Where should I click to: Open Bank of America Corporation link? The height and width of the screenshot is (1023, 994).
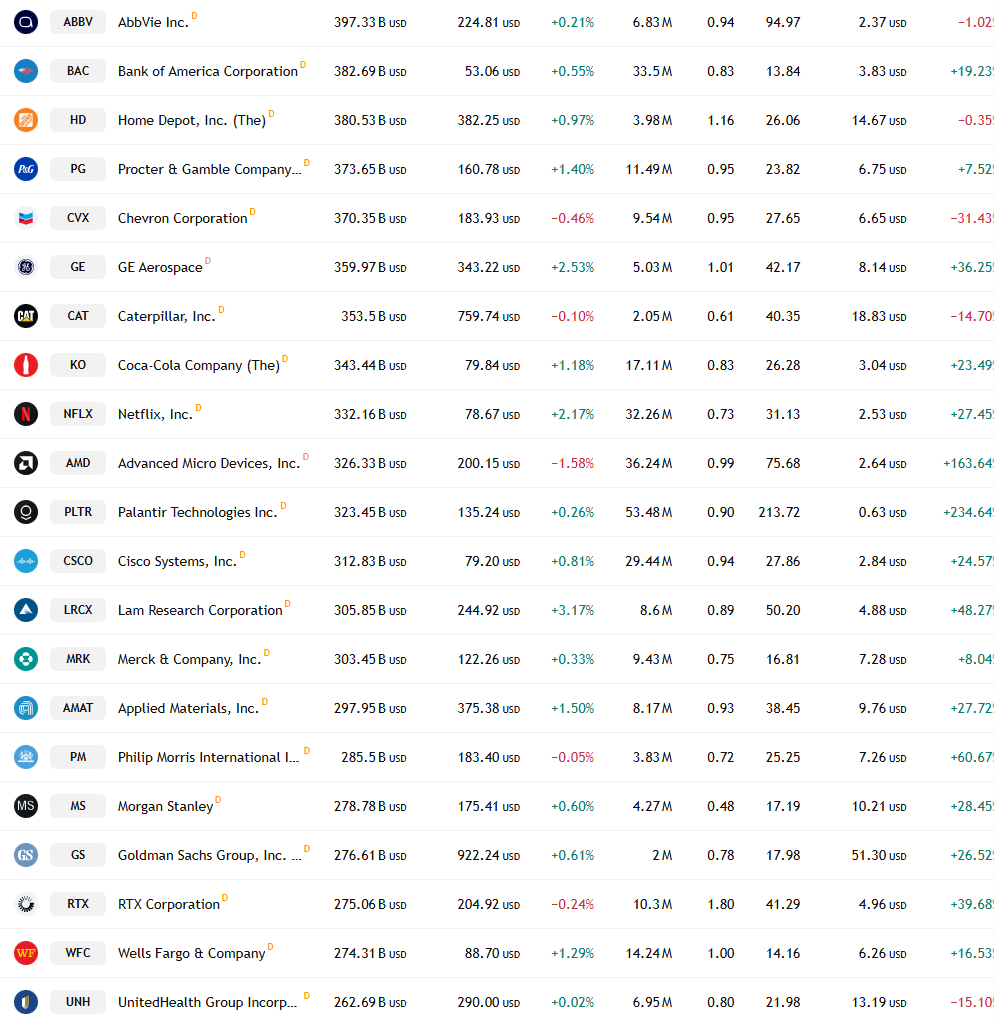(207, 71)
